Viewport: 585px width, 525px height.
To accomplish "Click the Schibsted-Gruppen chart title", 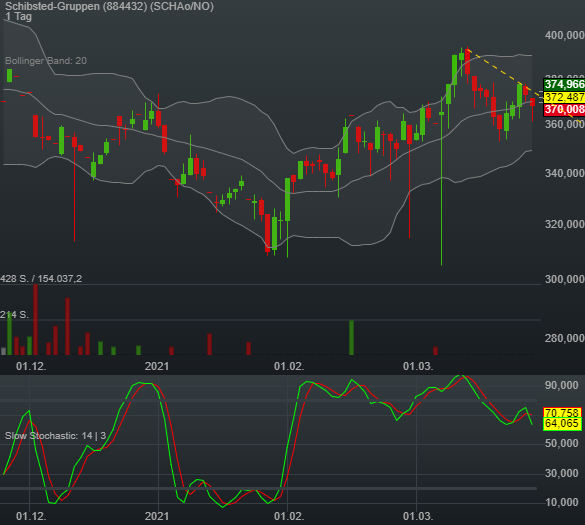I will 109,6.
